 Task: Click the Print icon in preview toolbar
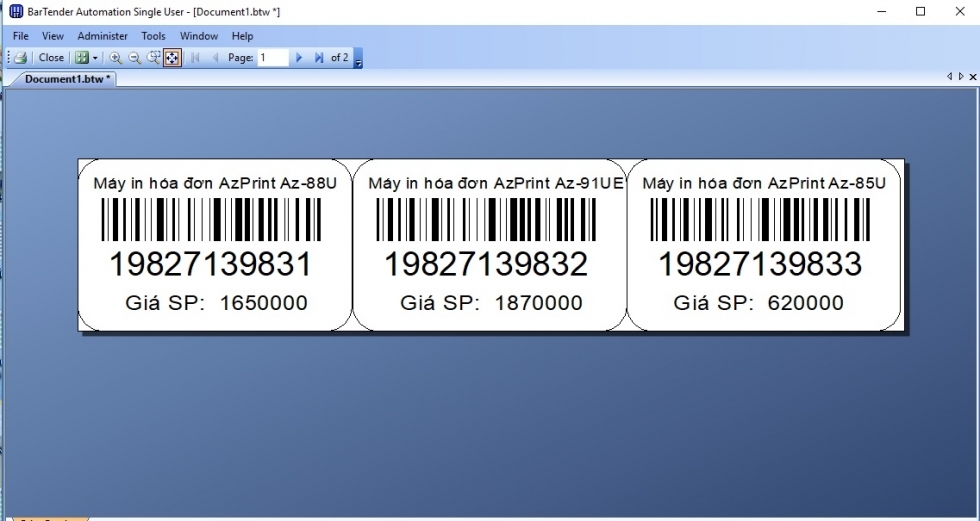pyautogui.click(x=21, y=57)
